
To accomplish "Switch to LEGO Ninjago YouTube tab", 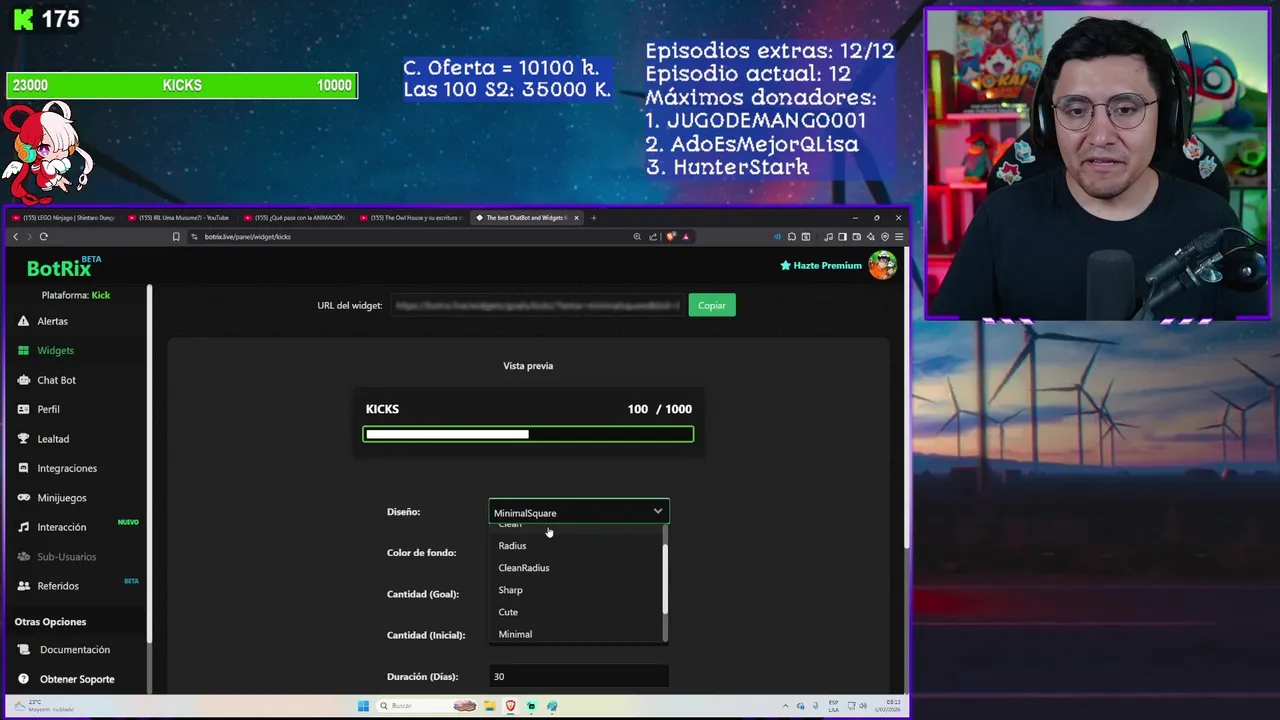I will pyautogui.click(x=63, y=217).
